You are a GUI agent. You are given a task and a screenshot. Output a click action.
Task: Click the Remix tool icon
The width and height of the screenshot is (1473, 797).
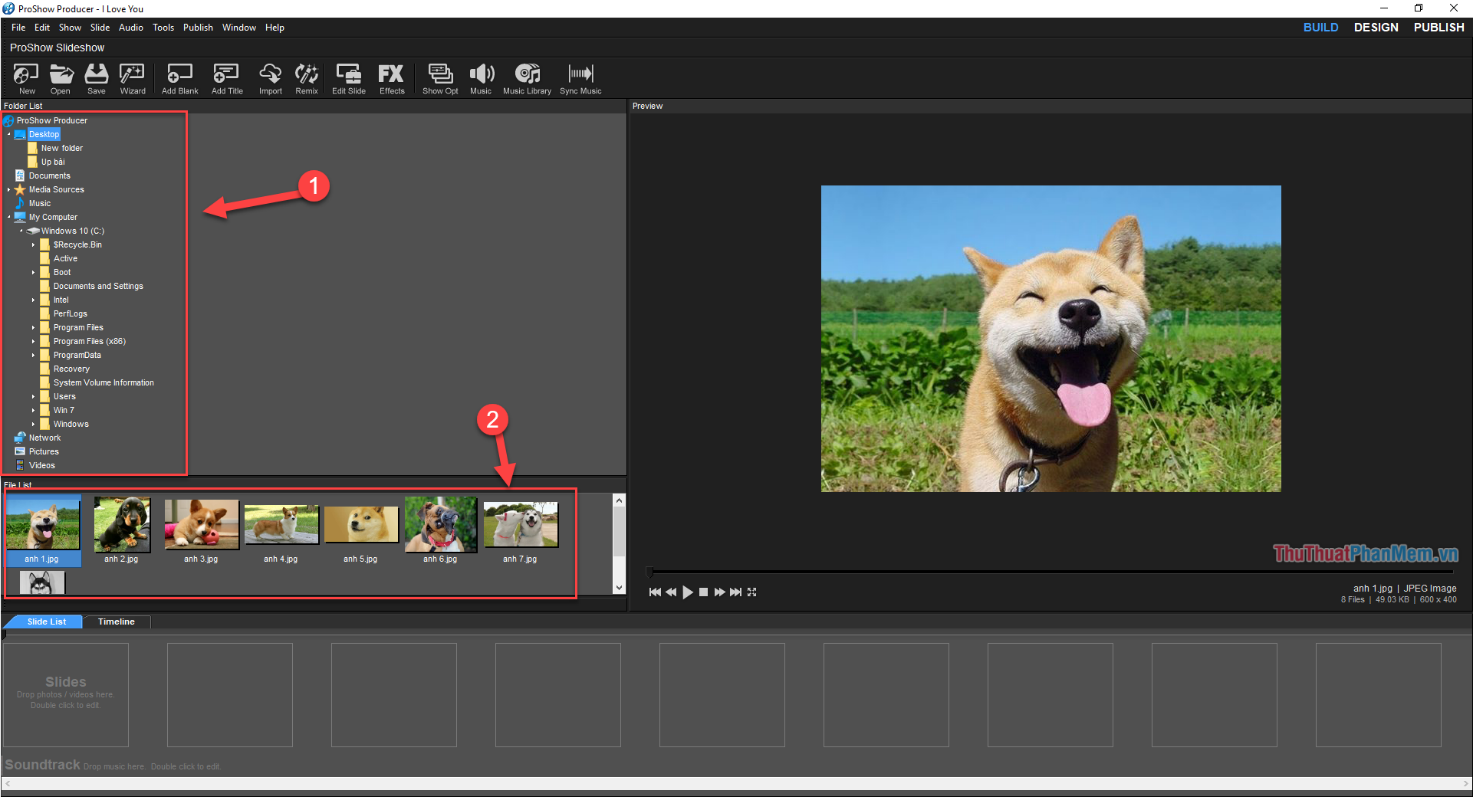tap(306, 78)
